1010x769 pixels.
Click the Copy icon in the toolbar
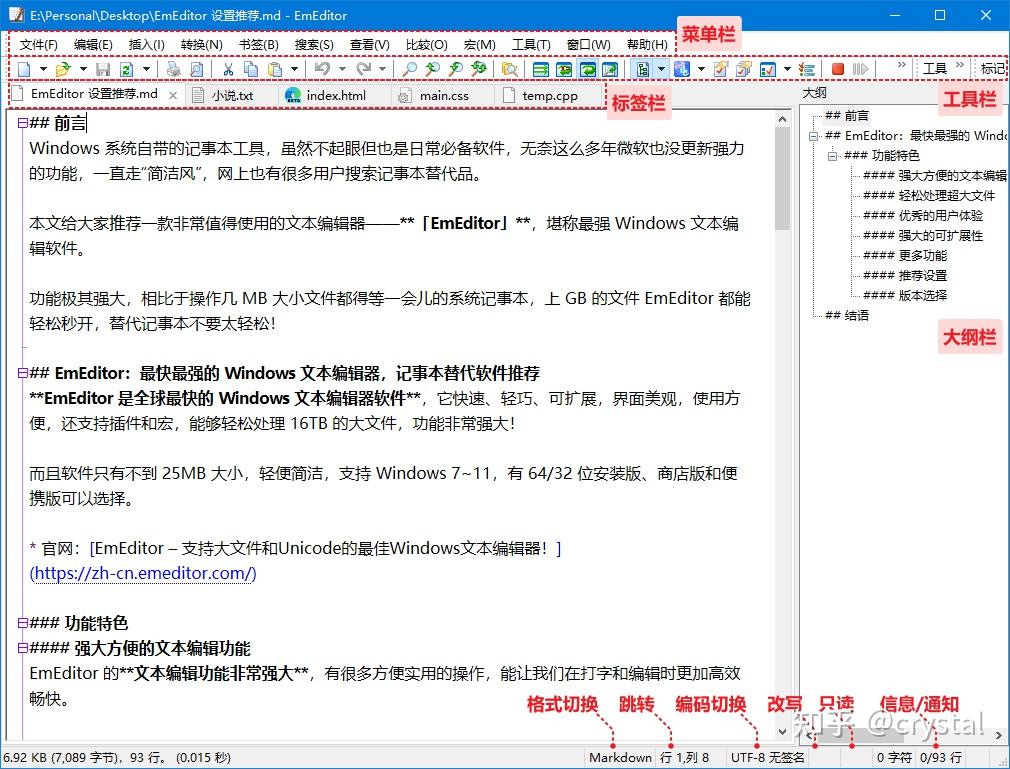pyautogui.click(x=251, y=69)
